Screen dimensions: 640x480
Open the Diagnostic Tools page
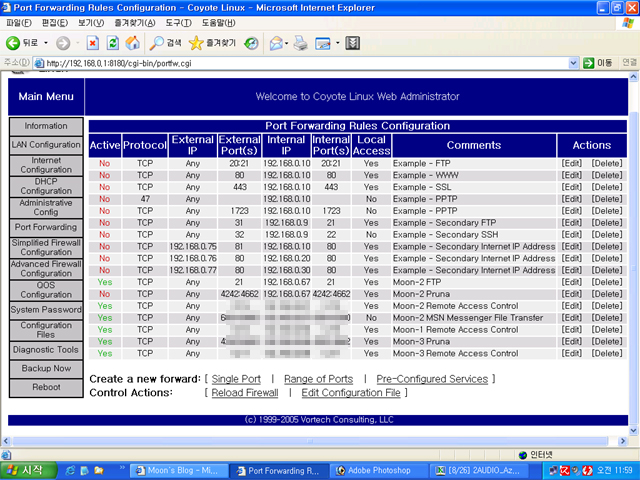pyautogui.click(x=46, y=350)
